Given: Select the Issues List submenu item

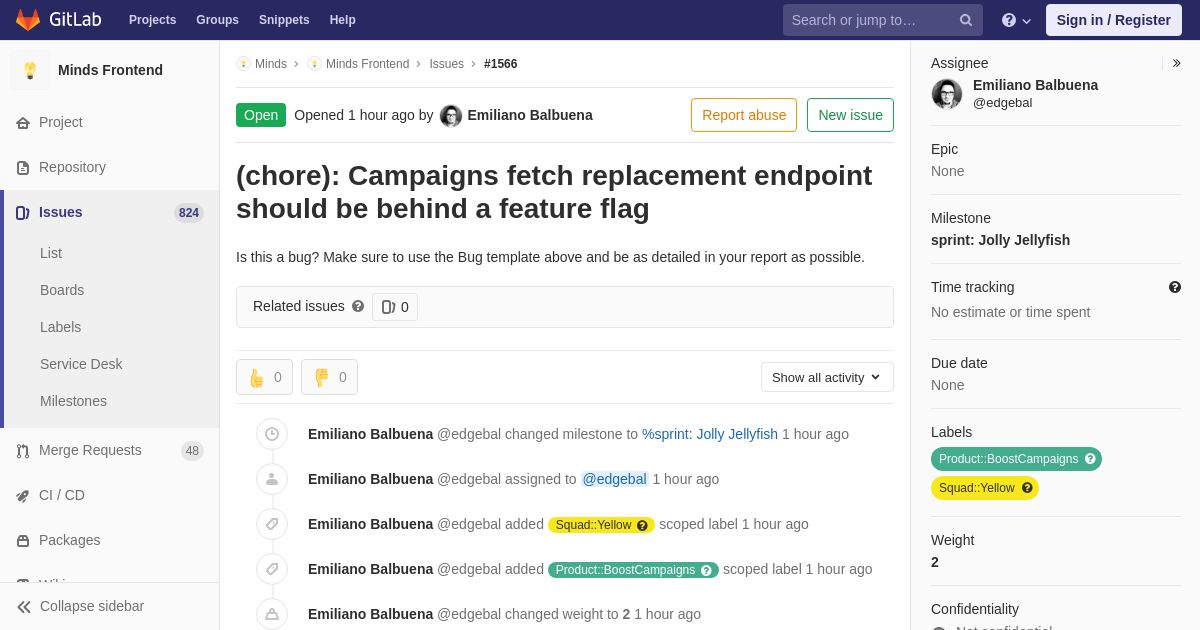Looking at the screenshot, I should point(51,253).
